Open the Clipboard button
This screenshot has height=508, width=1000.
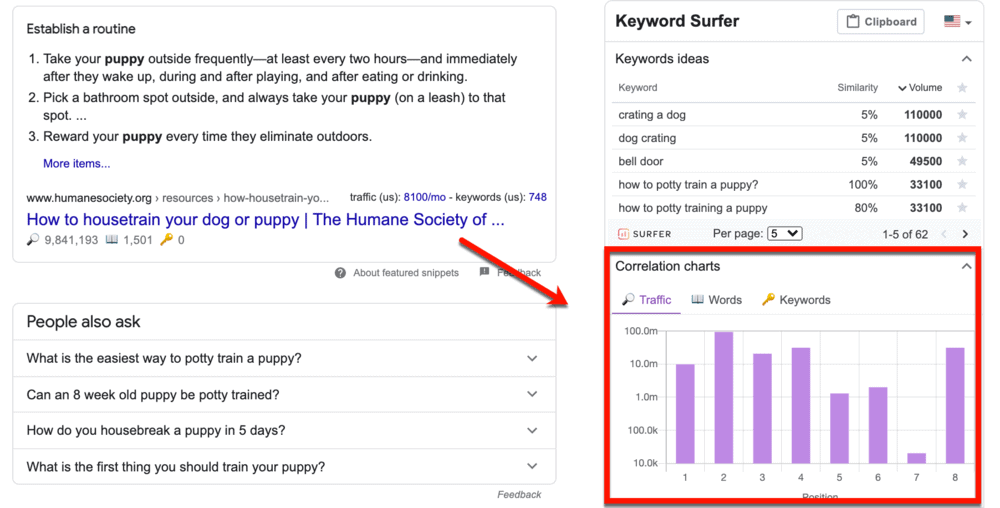pos(880,22)
